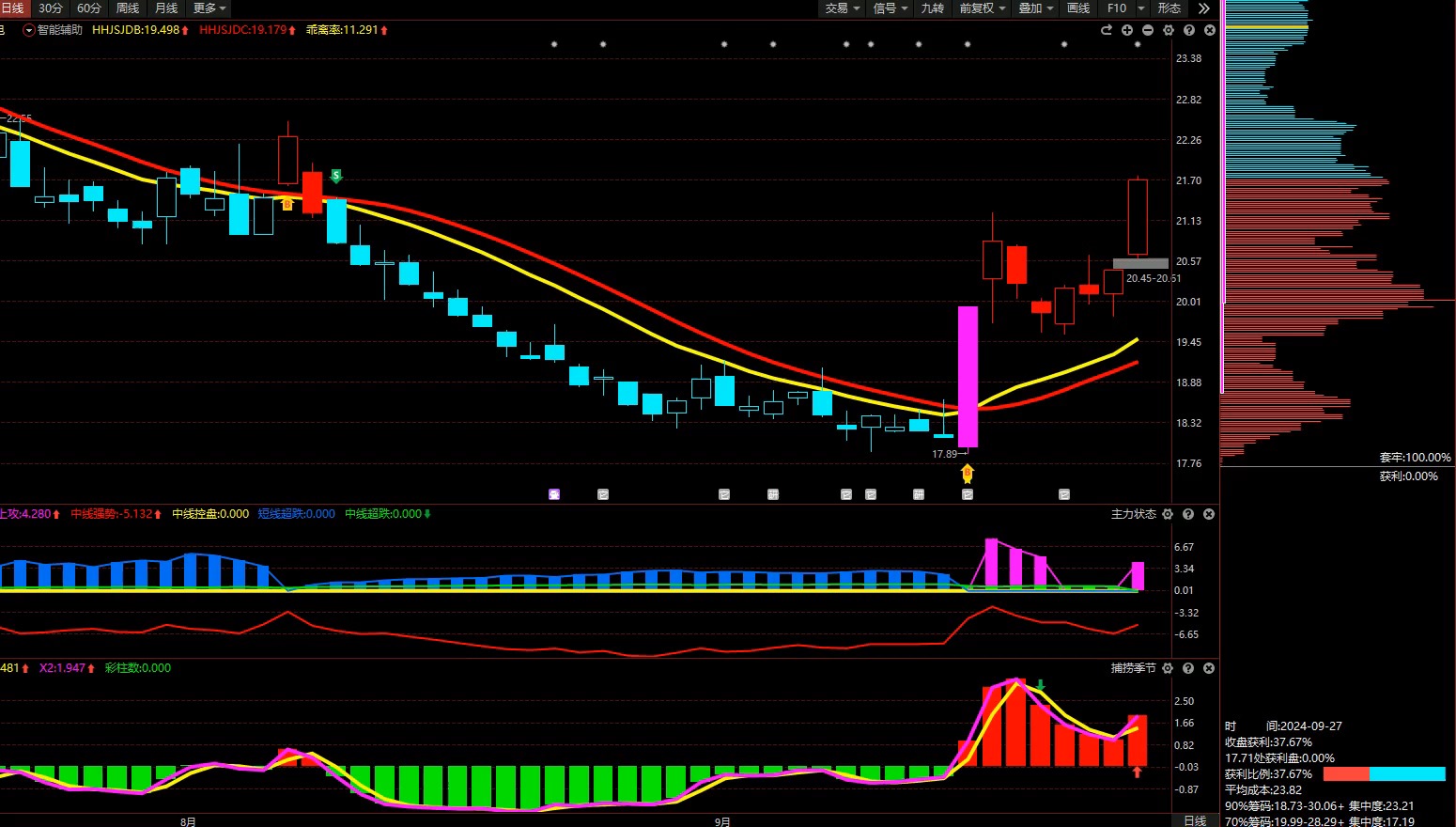Viewport: 1456px width, 827px height.
Task: Switch to the 周线 weekly tab
Action: click(128, 8)
